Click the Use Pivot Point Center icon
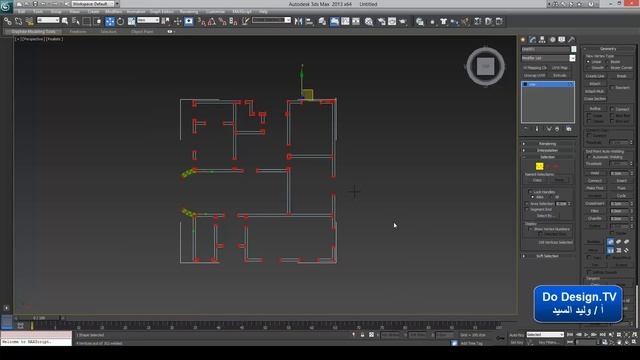 coord(165,21)
